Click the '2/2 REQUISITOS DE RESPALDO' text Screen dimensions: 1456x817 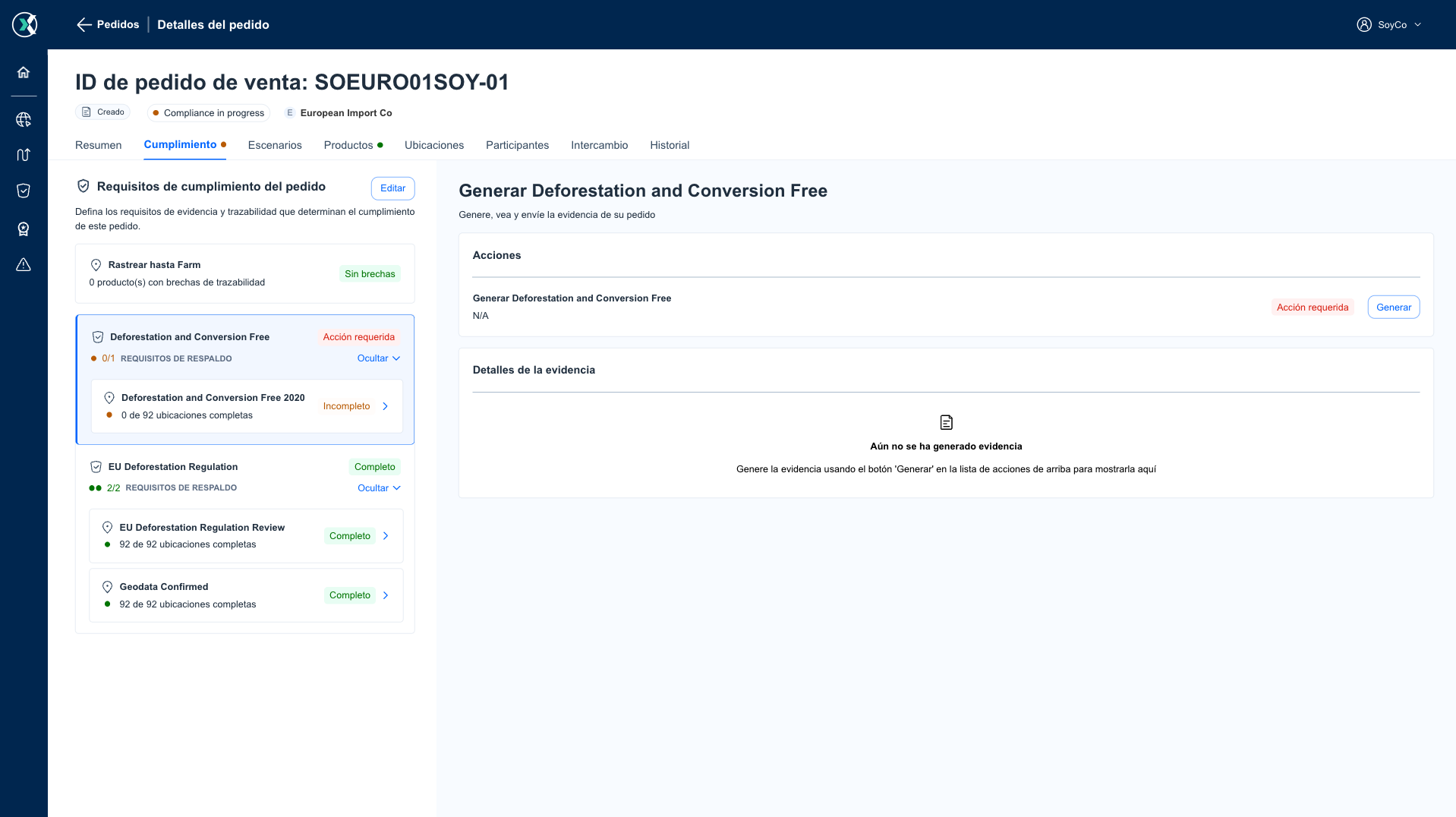[172, 488]
